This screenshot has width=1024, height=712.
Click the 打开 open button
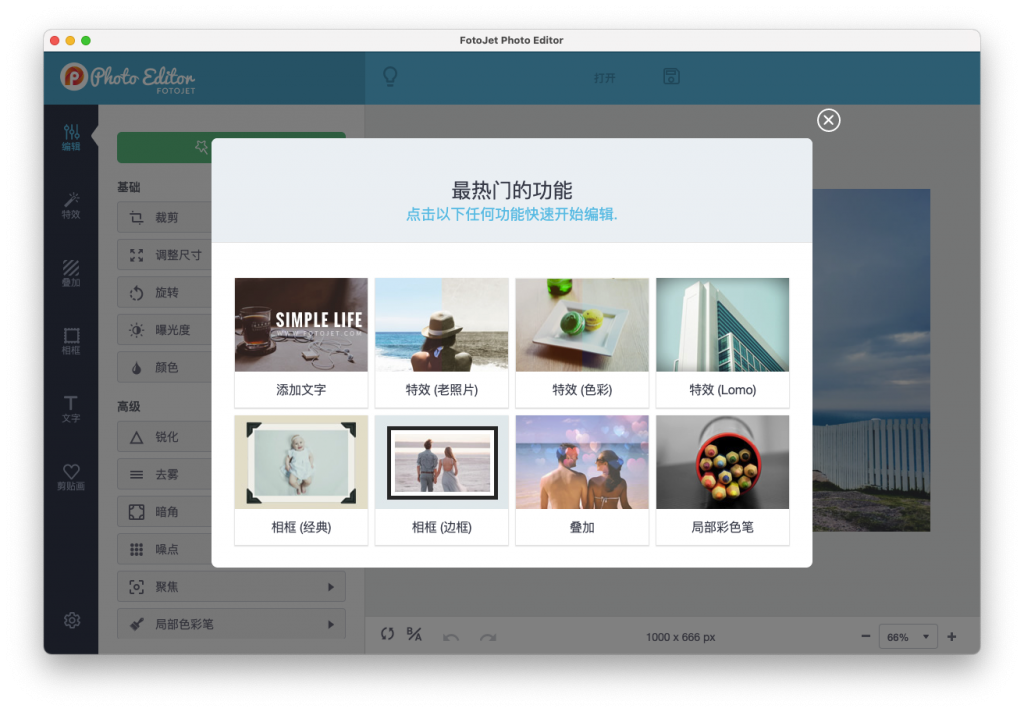pos(604,78)
